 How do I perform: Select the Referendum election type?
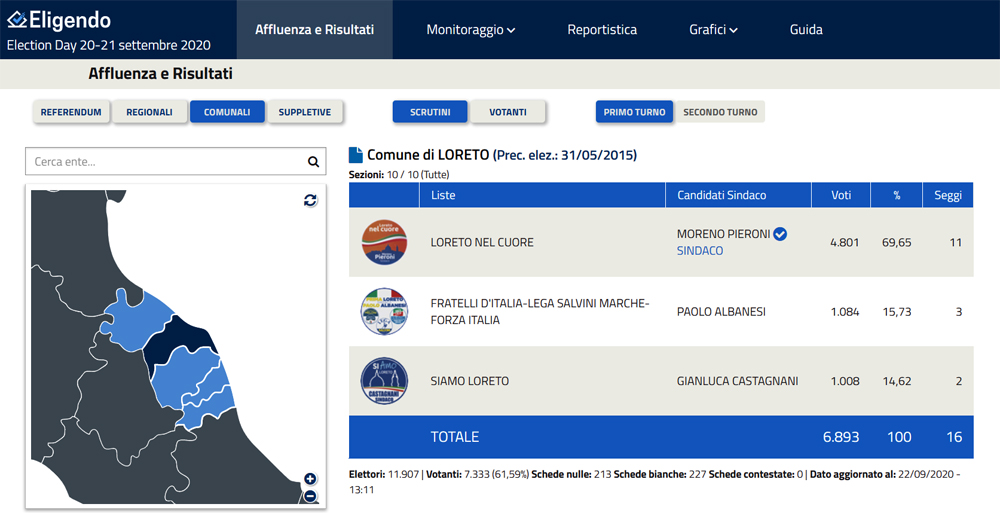coord(71,112)
